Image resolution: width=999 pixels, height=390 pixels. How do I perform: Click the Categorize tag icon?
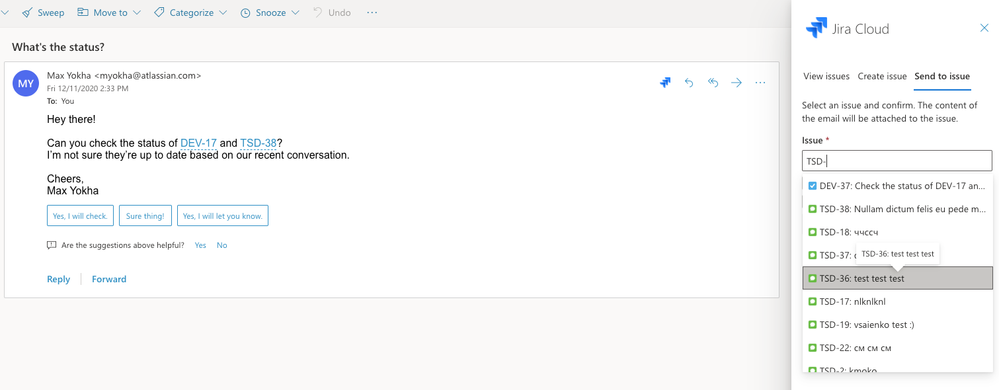click(x=159, y=13)
